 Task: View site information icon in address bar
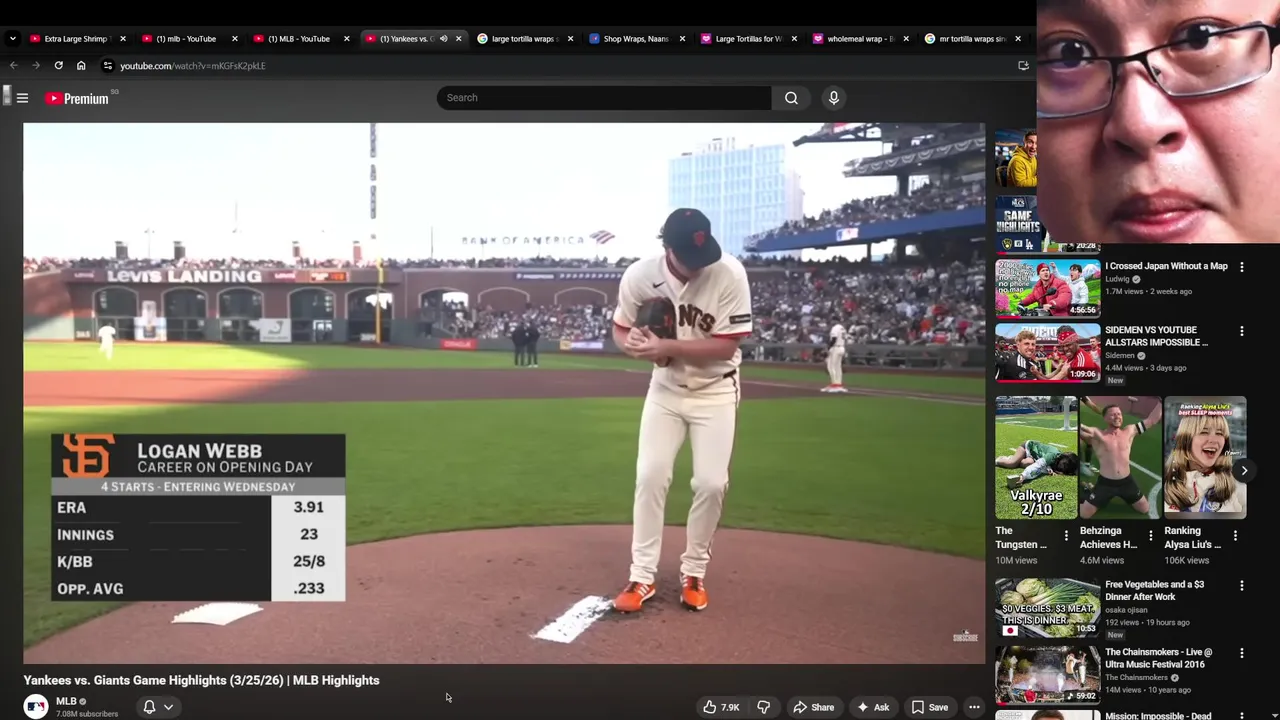pos(108,66)
